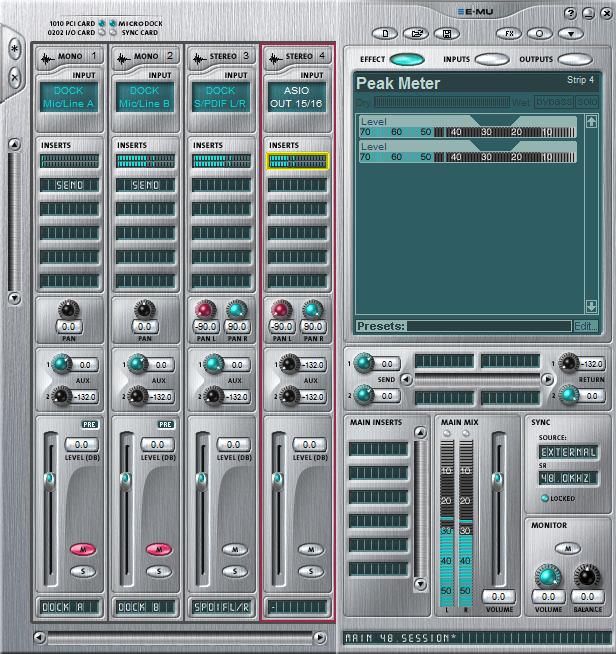Select the SEND insert on strip 2
This screenshot has width=616, height=654.
[x=146, y=185]
